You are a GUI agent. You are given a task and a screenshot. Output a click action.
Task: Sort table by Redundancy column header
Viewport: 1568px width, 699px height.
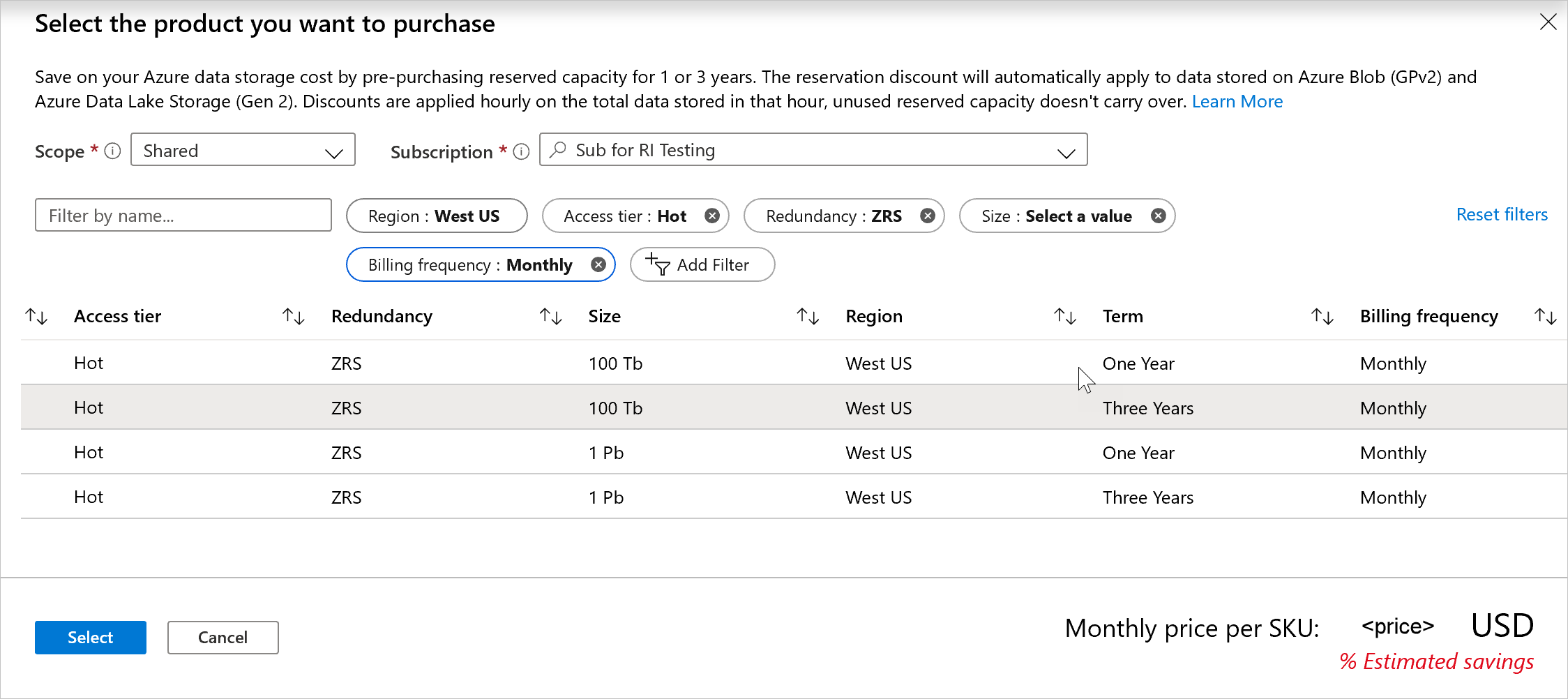point(382,317)
